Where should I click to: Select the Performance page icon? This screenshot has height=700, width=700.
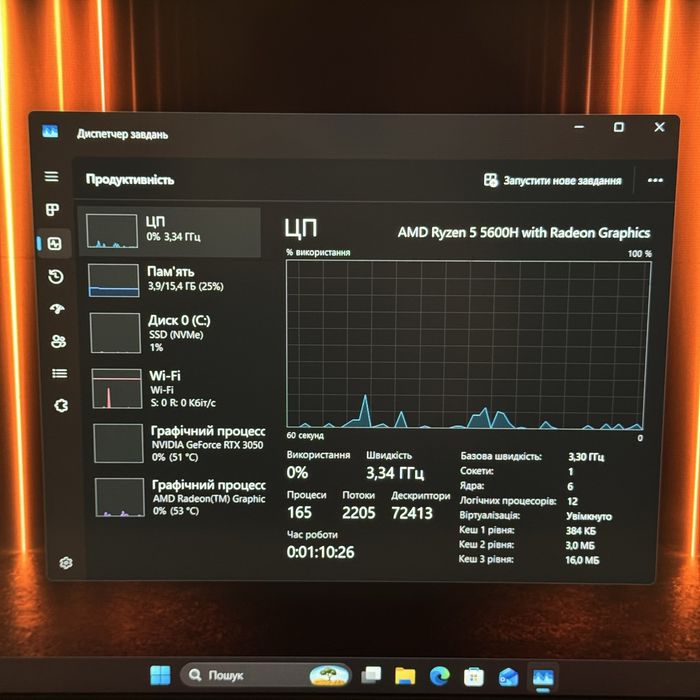pyautogui.click(x=54, y=244)
